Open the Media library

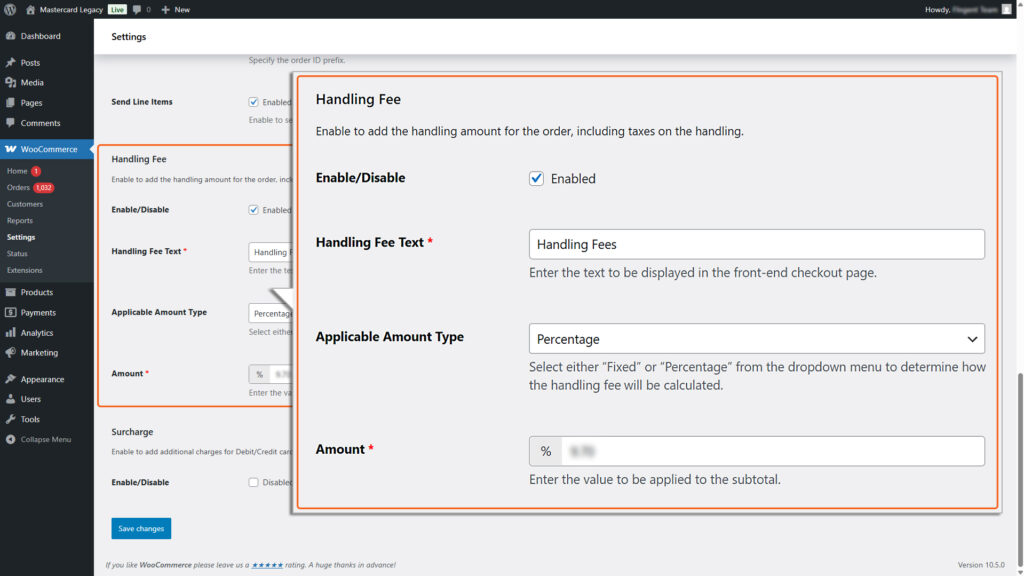(x=35, y=82)
